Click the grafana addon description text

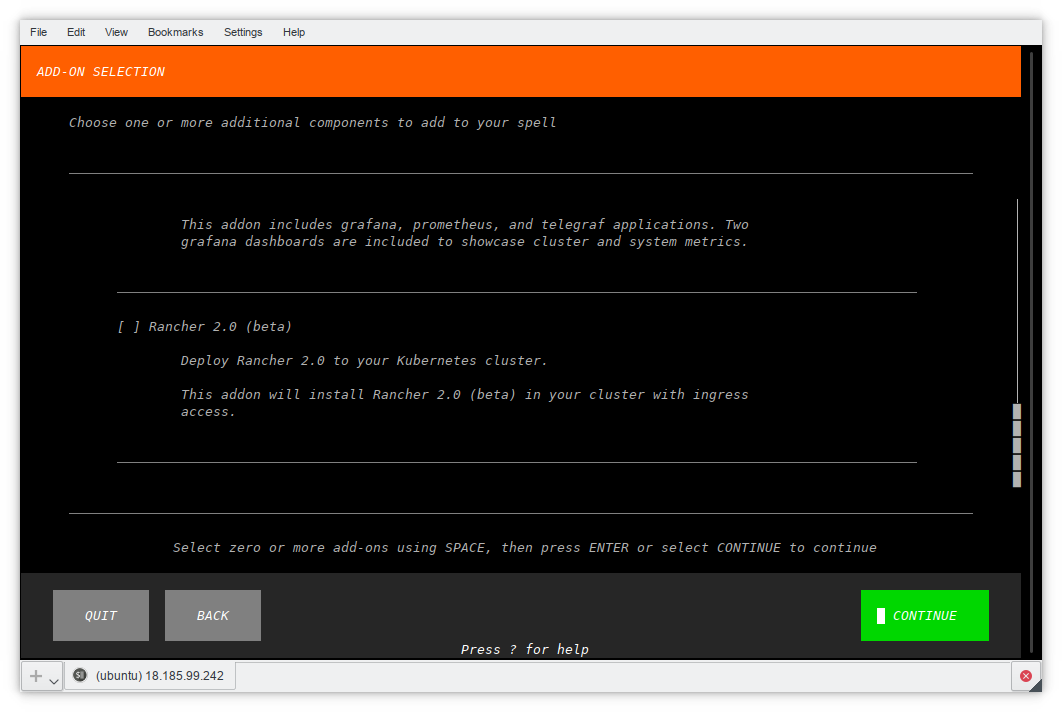pyautogui.click(x=465, y=233)
